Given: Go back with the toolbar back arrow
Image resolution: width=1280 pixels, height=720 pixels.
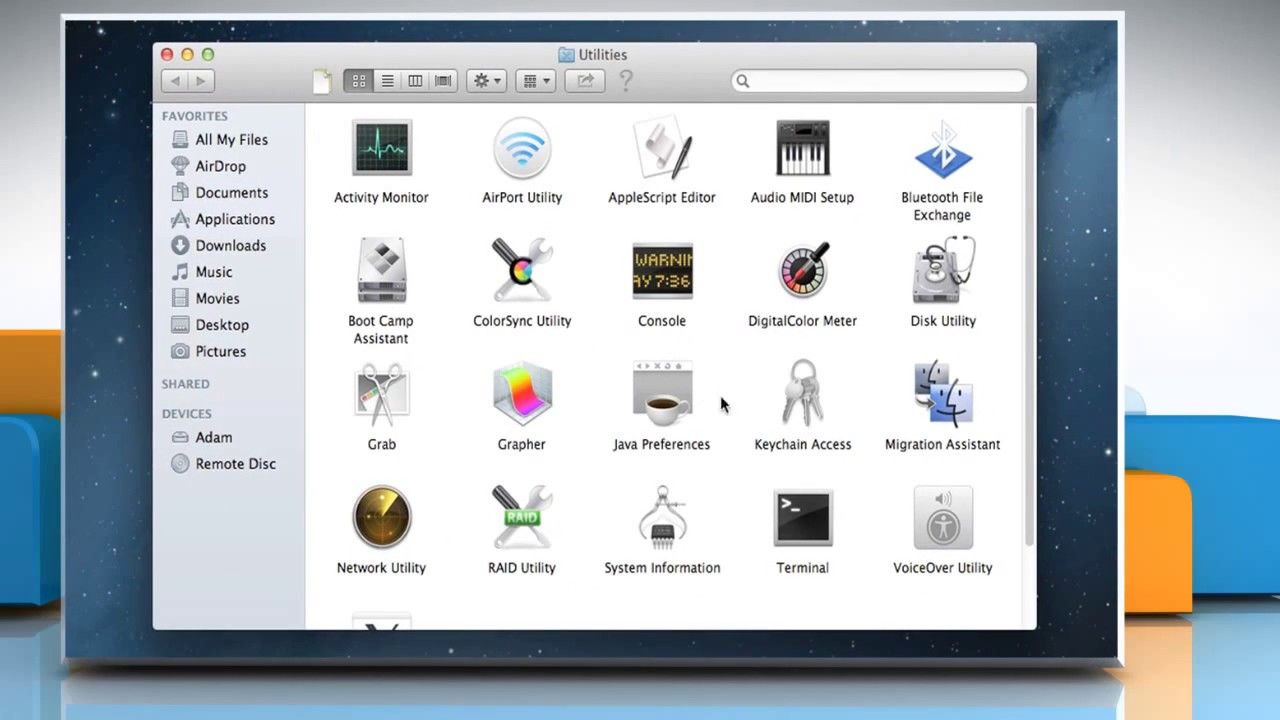Looking at the screenshot, I should pos(175,81).
